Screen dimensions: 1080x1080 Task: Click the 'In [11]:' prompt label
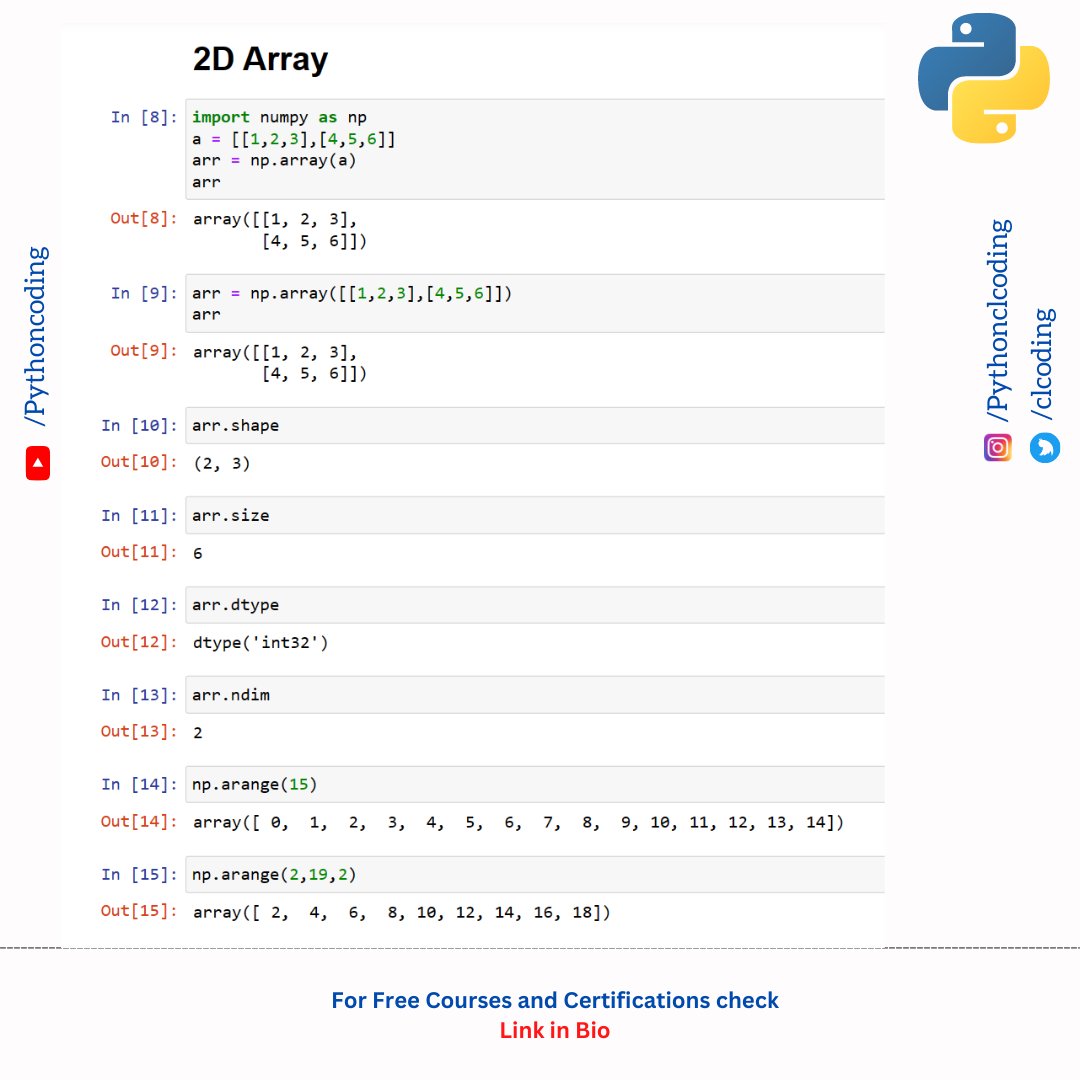coord(139,516)
